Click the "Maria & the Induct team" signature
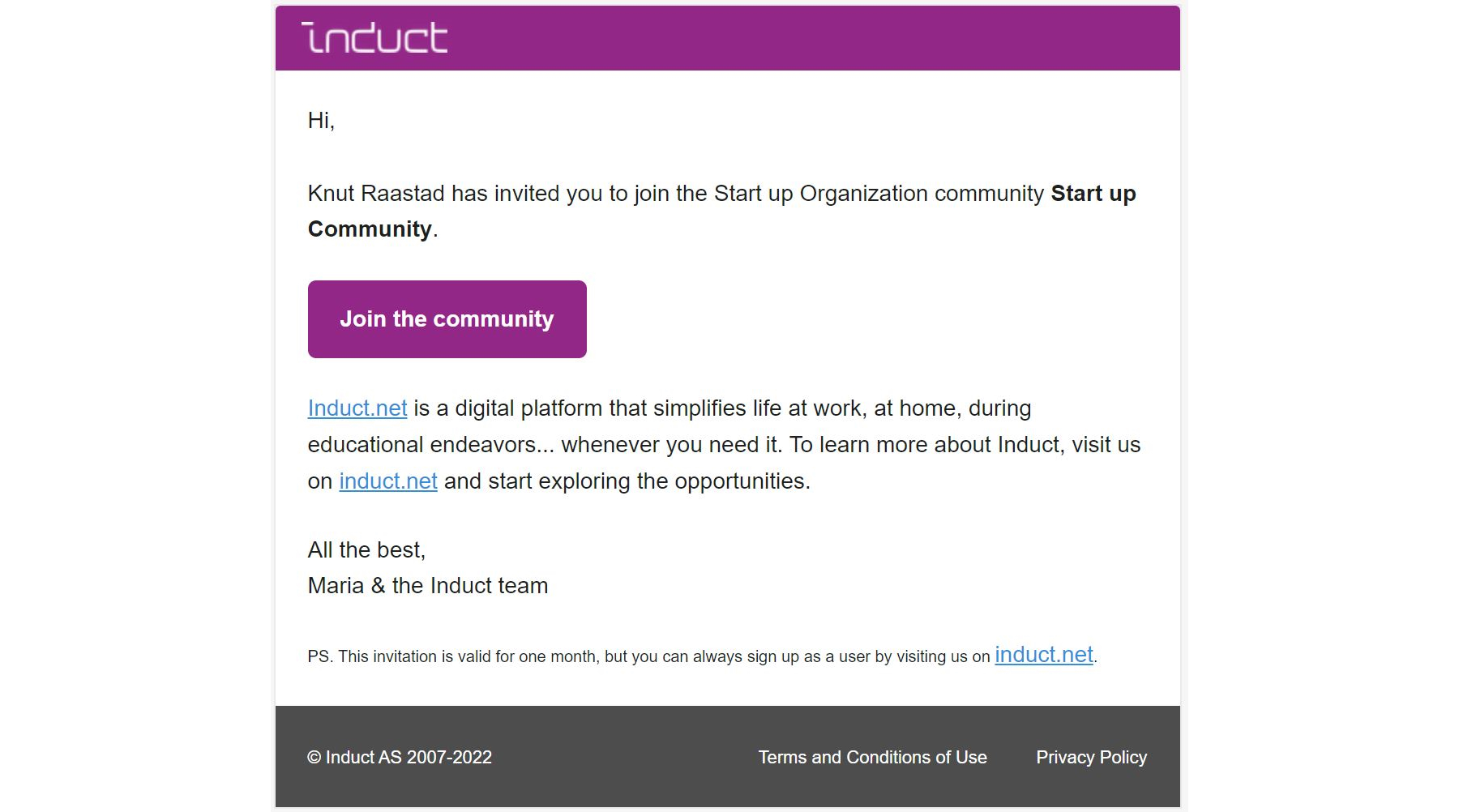The width and height of the screenshot is (1459, 812). click(x=428, y=586)
